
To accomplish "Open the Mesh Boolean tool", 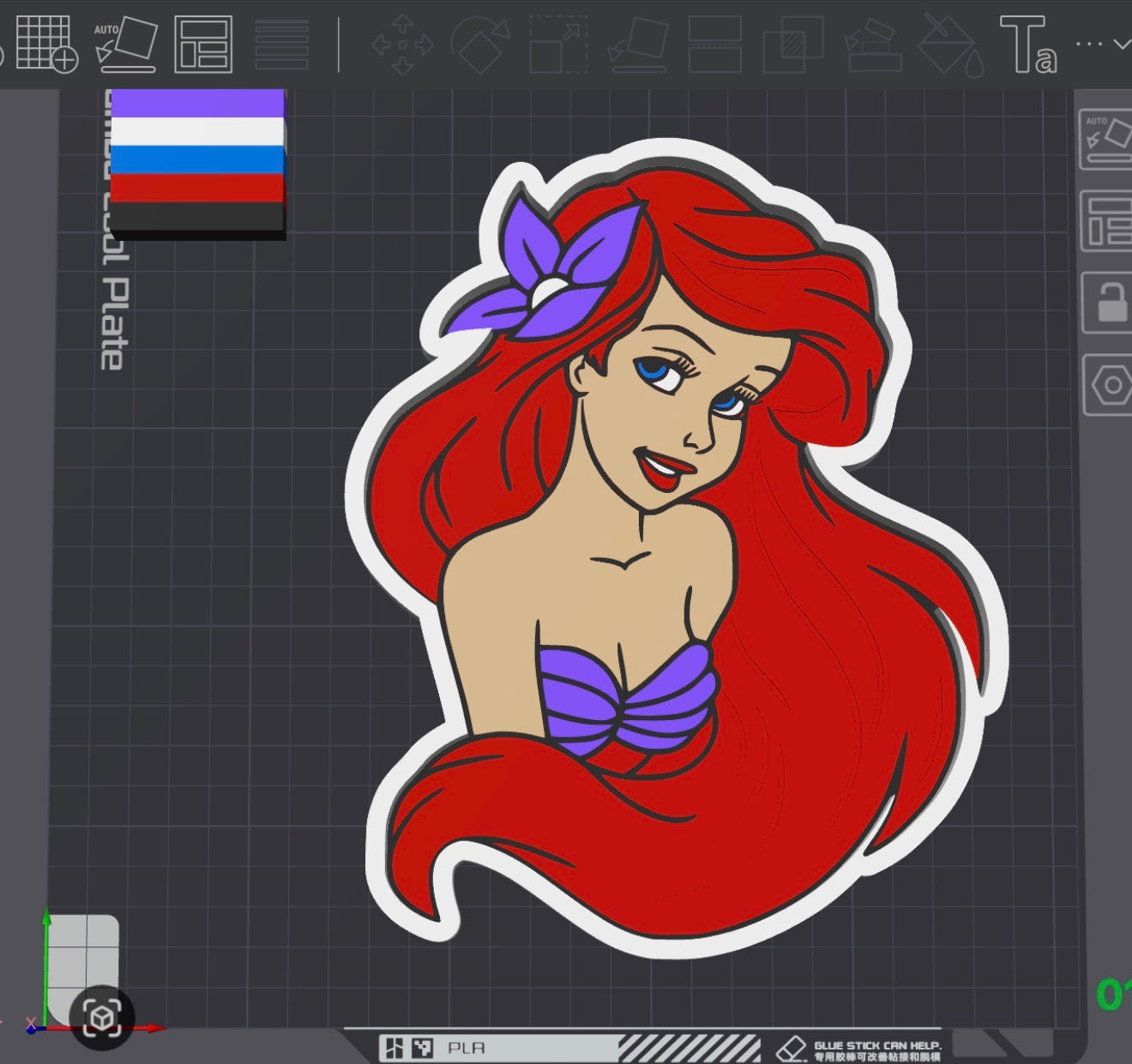I will (x=793, y=45).
